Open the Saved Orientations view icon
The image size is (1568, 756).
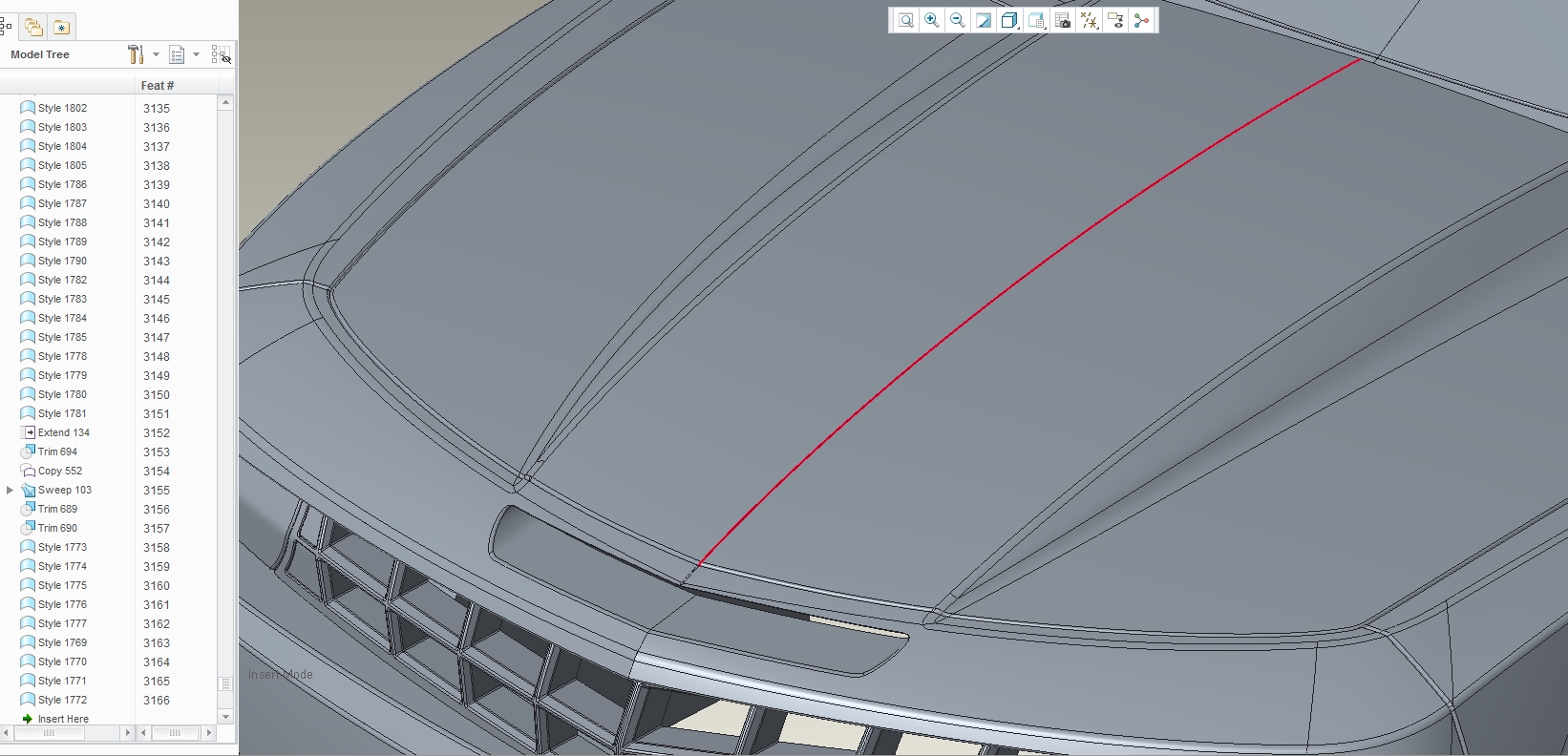[x=1036, y=20]
